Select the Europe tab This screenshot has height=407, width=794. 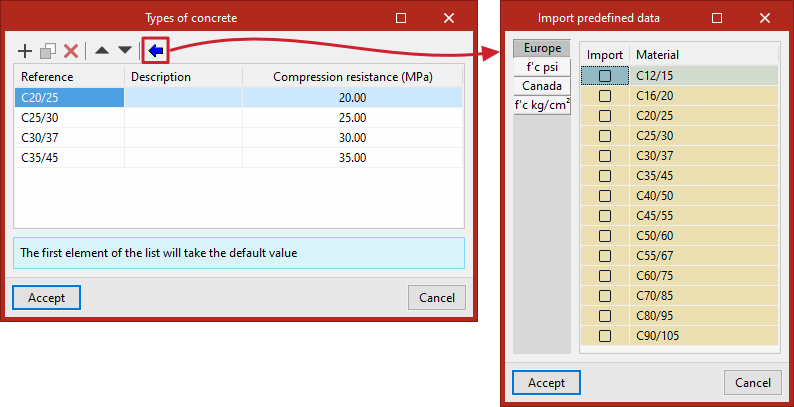[542, 48]
